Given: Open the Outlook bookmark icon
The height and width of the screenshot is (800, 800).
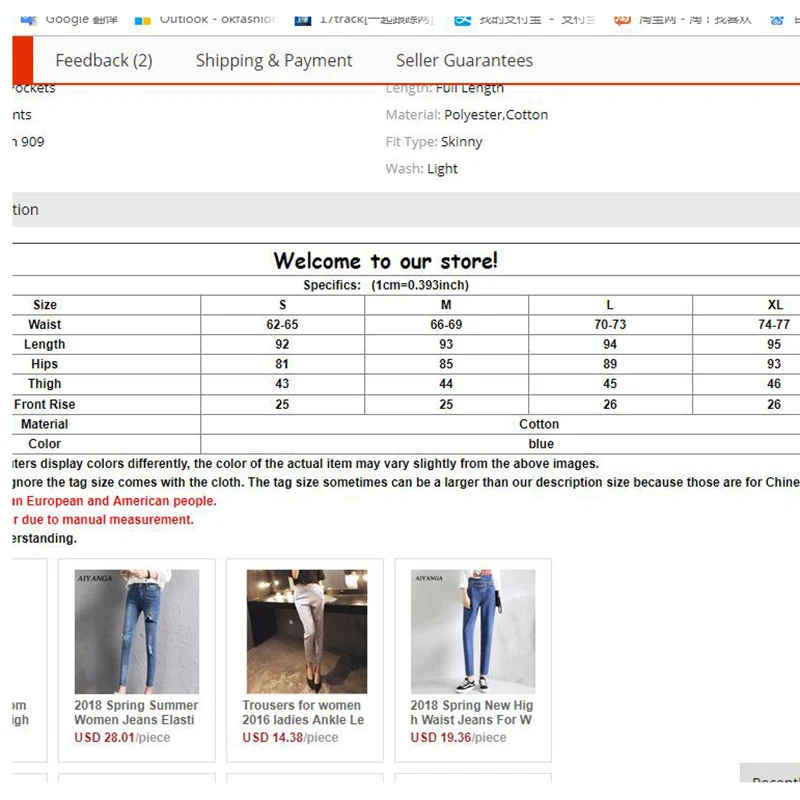Looking at the screenshot, I should coord(142,20).
